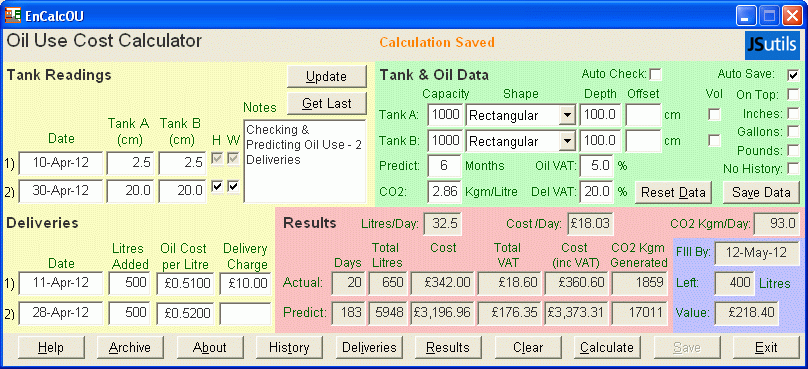The image size is (808, 369).
Task: Open the Archive button
Action: click(129, 347)
